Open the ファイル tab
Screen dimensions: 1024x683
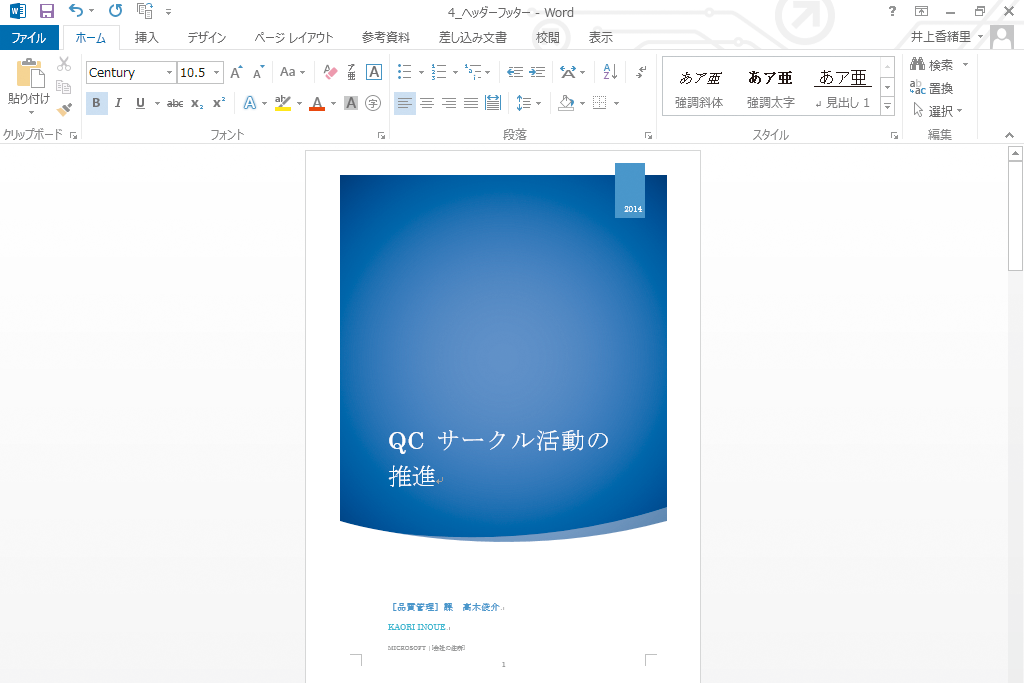pyautogui.click(x=29, y=37)
